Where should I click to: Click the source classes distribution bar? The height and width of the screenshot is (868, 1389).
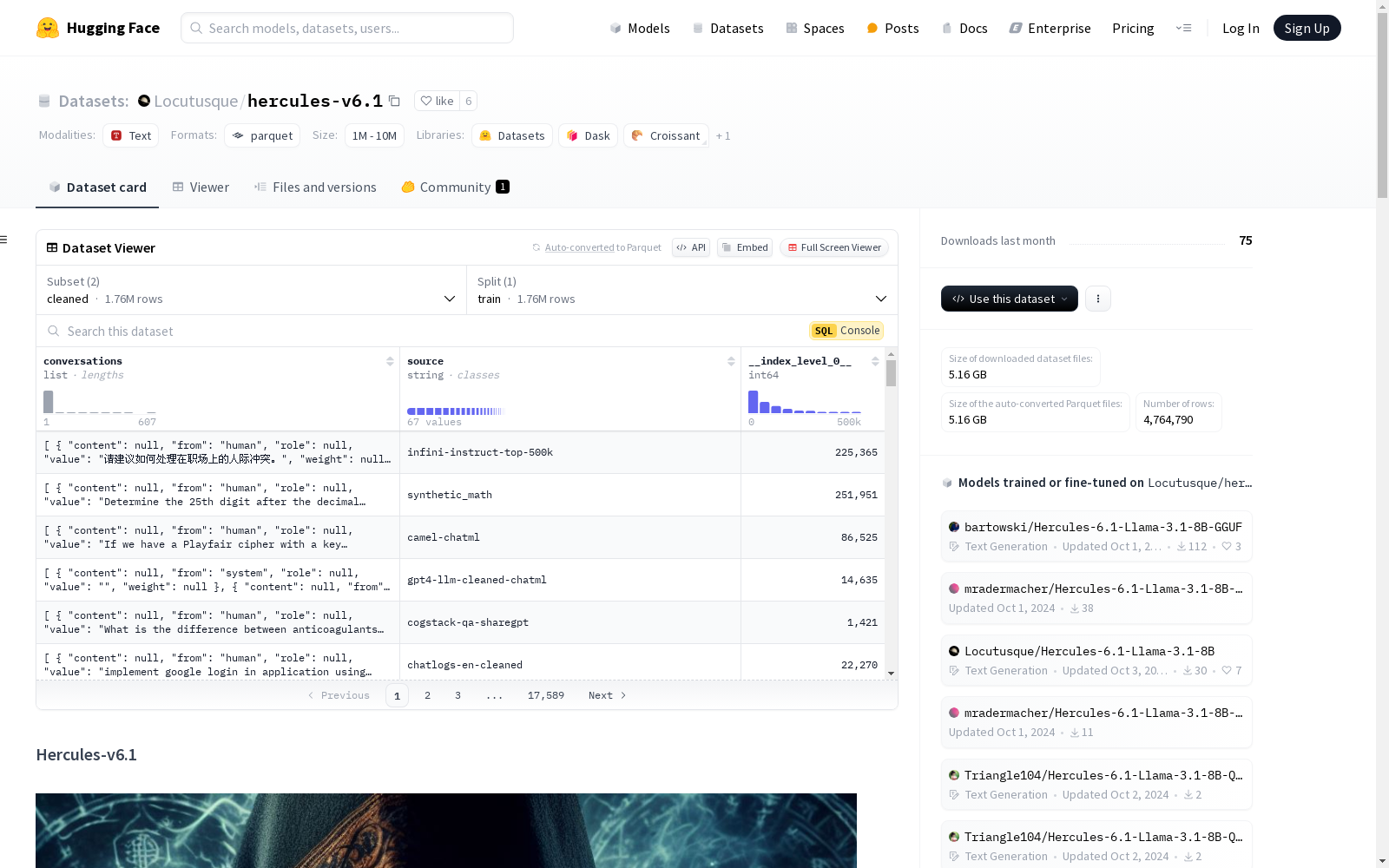(456, 411)
